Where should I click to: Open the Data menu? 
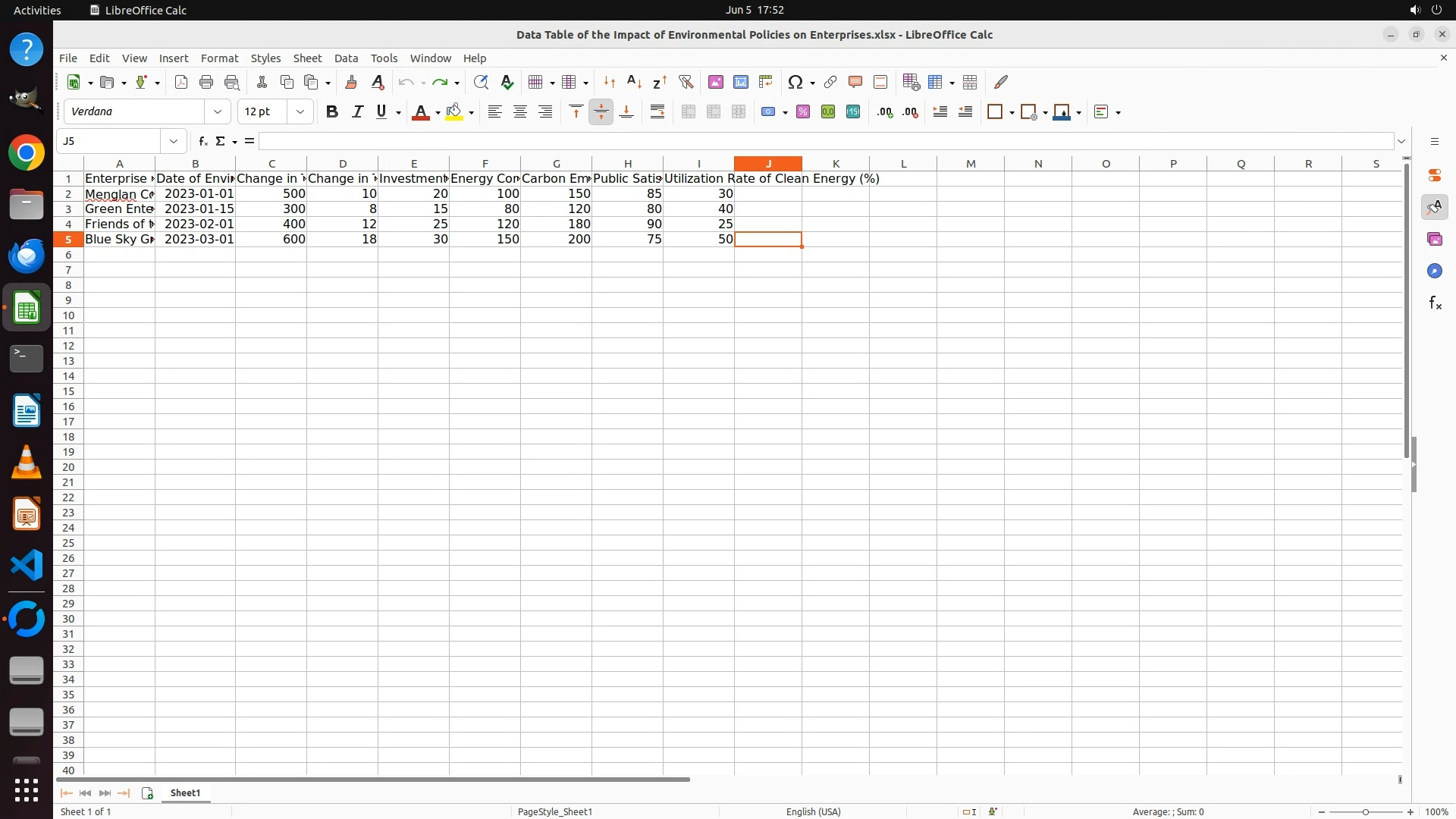pyautogui.click(x=346, y=58)
